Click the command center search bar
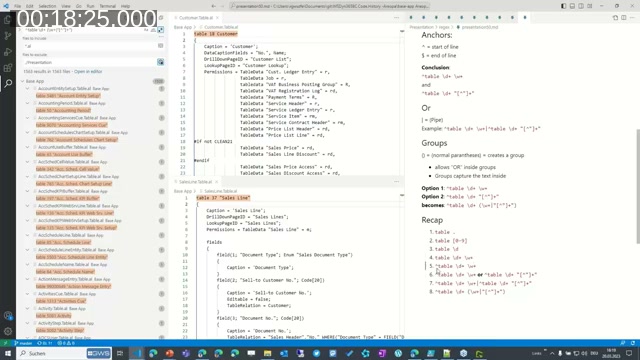Viewport: 640px width, 360px height. (x=330, y=6)
